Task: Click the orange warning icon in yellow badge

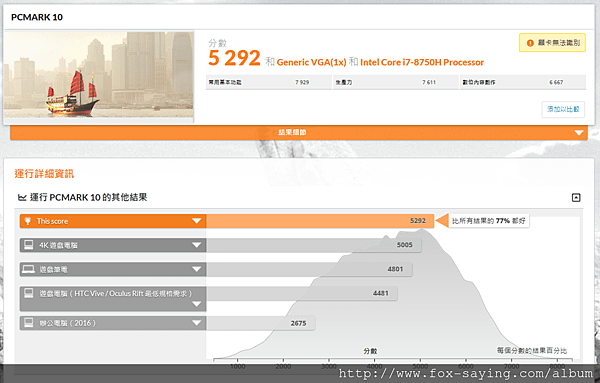Action: click(x=530, y=43)
